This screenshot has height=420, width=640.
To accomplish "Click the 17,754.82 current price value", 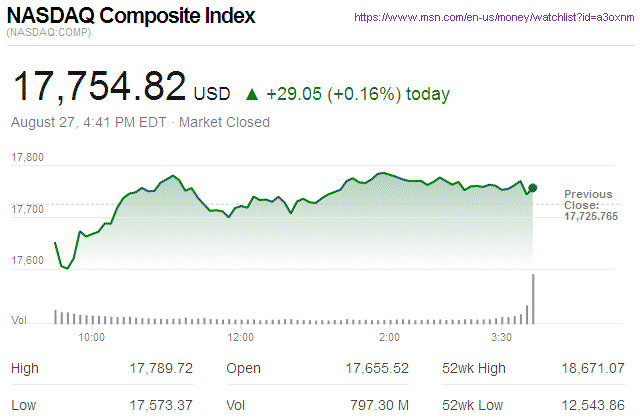I will point(98,86).
